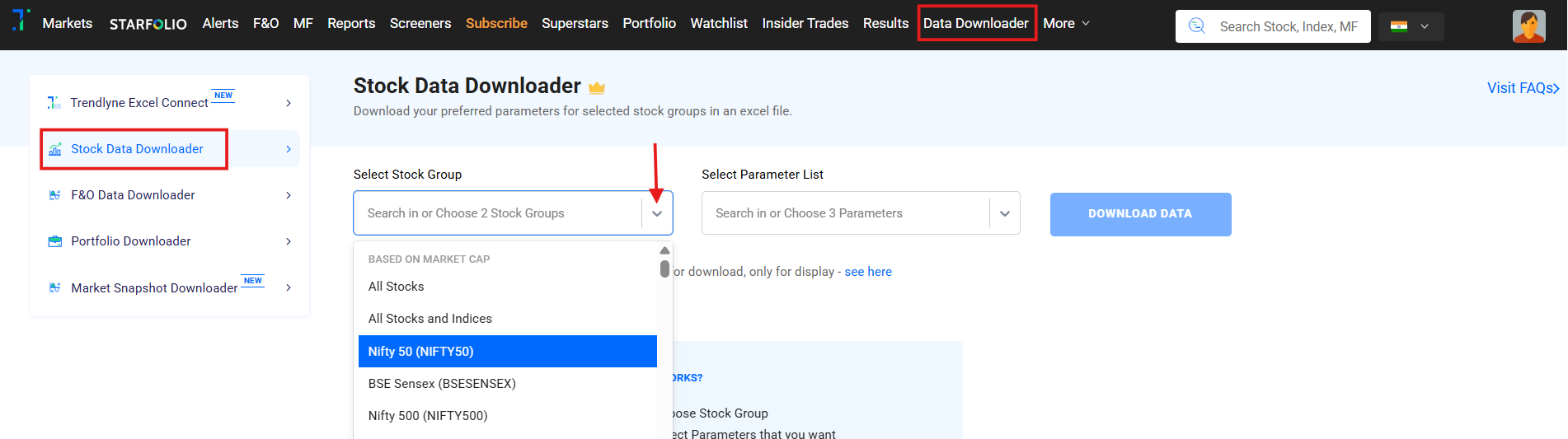Click the Trendlyne Excel Connect icon
The image size is (1568, 439).
click(x=54, y=103)
